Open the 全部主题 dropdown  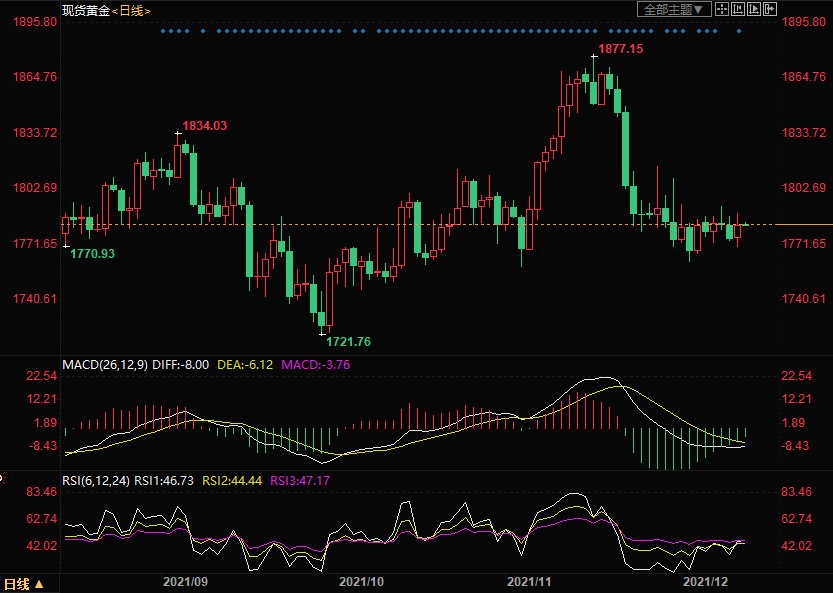675,9
